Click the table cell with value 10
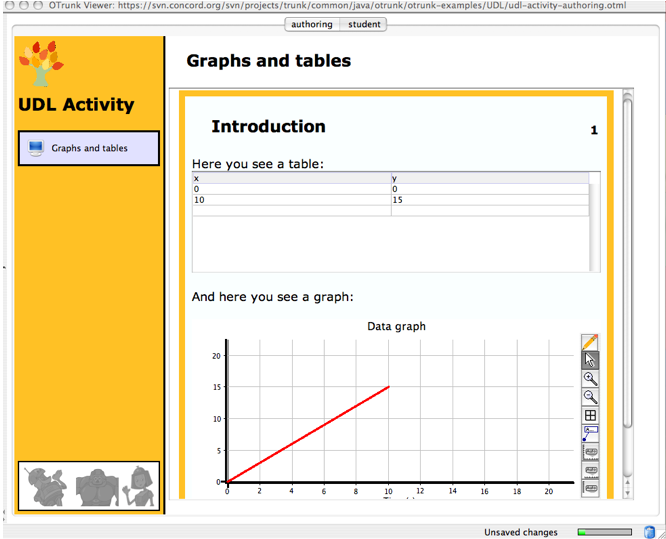 (x=291, y=200)
